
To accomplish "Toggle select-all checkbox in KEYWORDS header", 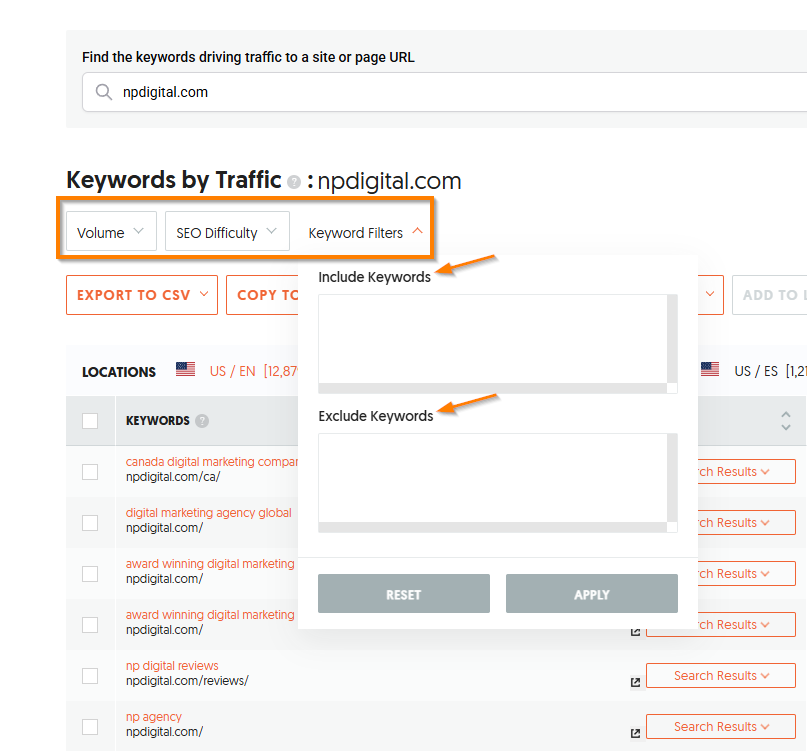I will point(90,421).
